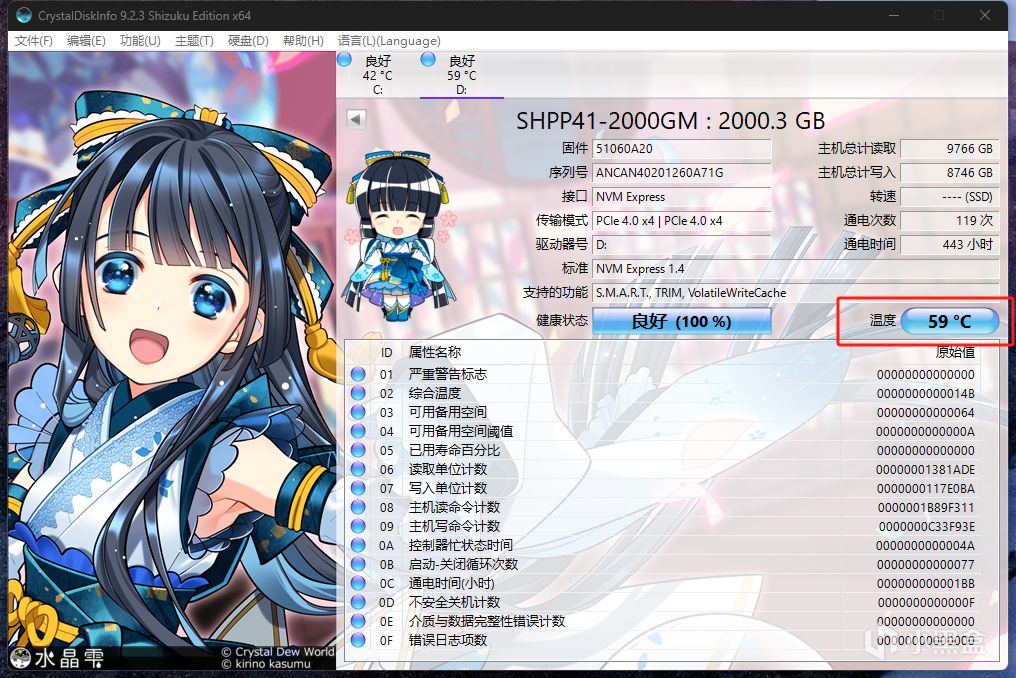1016x678 pixels.
Task: Open the 硬盘(D) menu
Action: coord(248,41)
